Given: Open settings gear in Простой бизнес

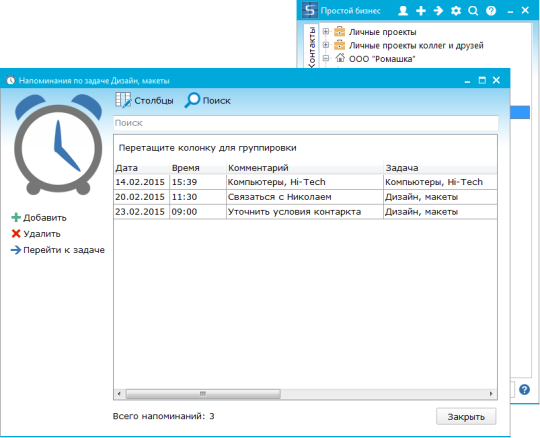Looking at the screenshot, I should tap(456, 11).
